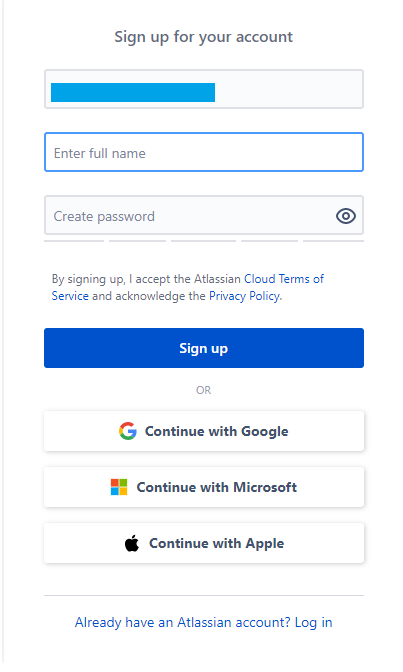Click the first password strength bar segment
The height and width of the screenshot is (672, 403).
pyautogui.click(x=74, y=241)
